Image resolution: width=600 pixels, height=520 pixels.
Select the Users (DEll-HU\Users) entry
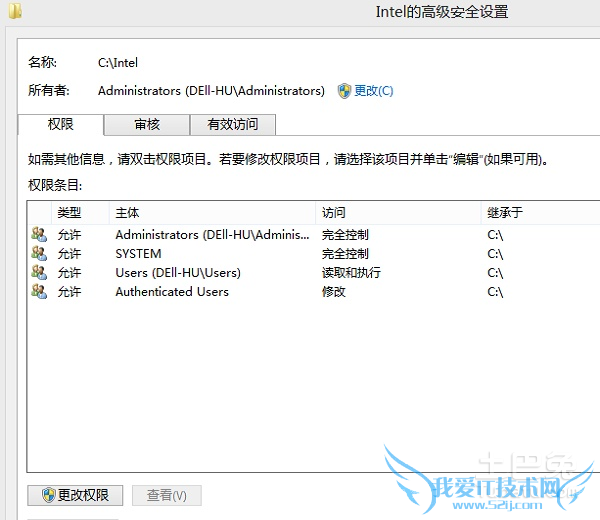pos(178,273)
